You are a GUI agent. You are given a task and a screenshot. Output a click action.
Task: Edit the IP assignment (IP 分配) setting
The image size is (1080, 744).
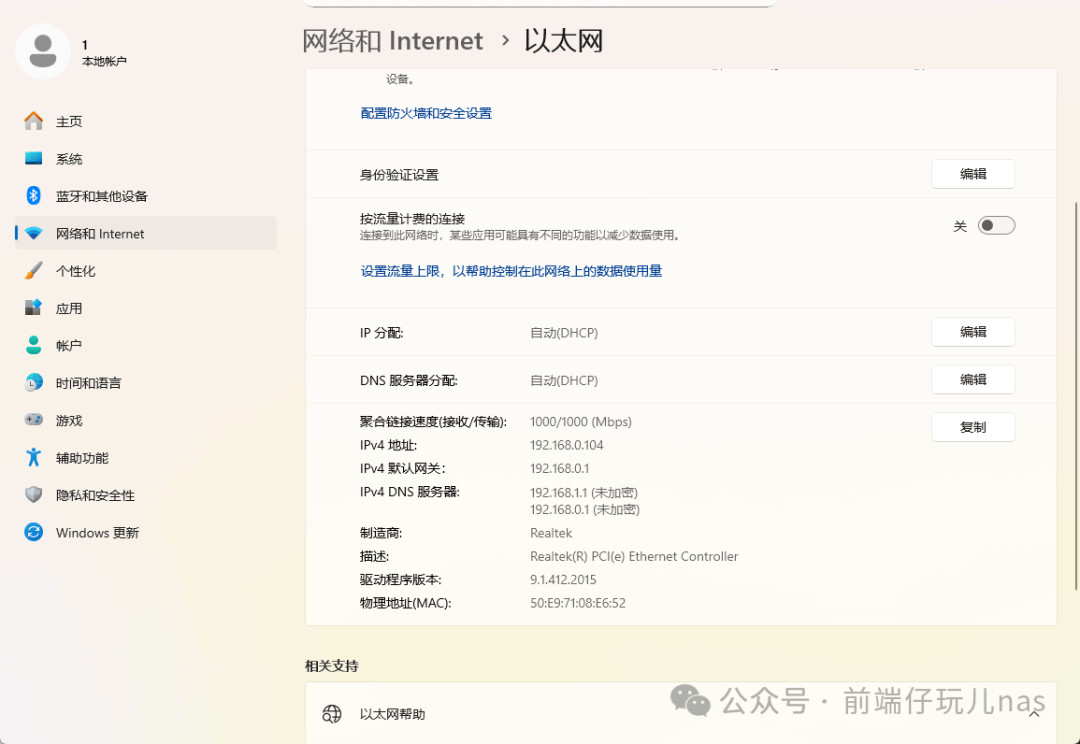(973, 332)
